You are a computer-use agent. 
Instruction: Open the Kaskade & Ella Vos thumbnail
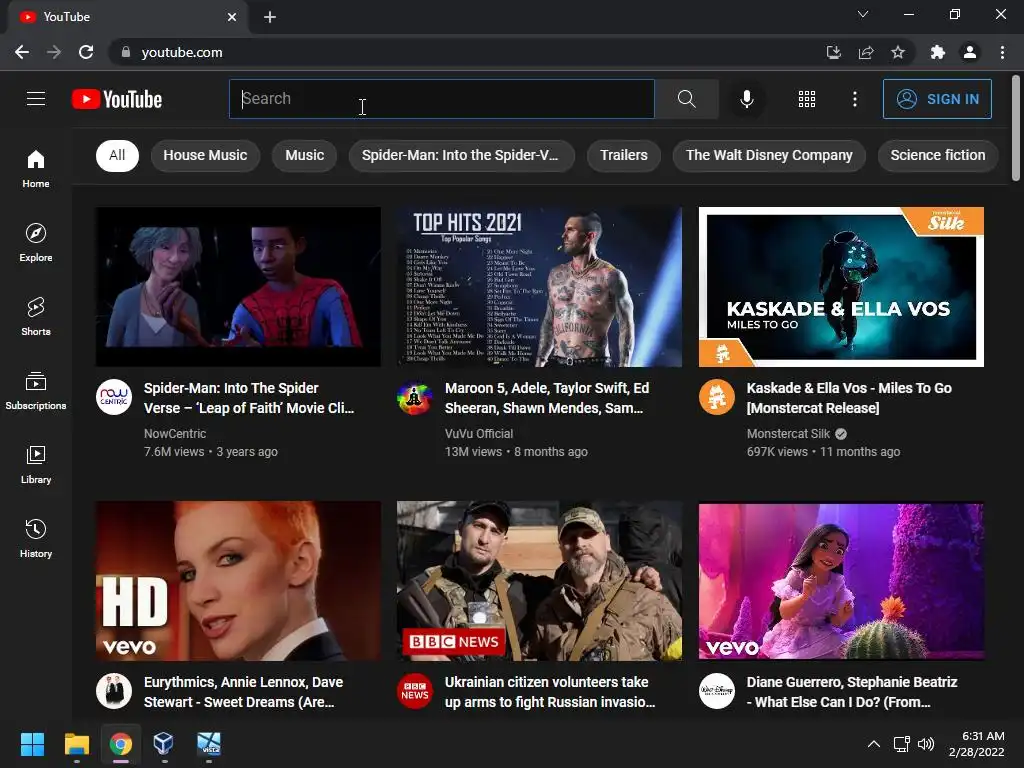[x=841, y=287]
